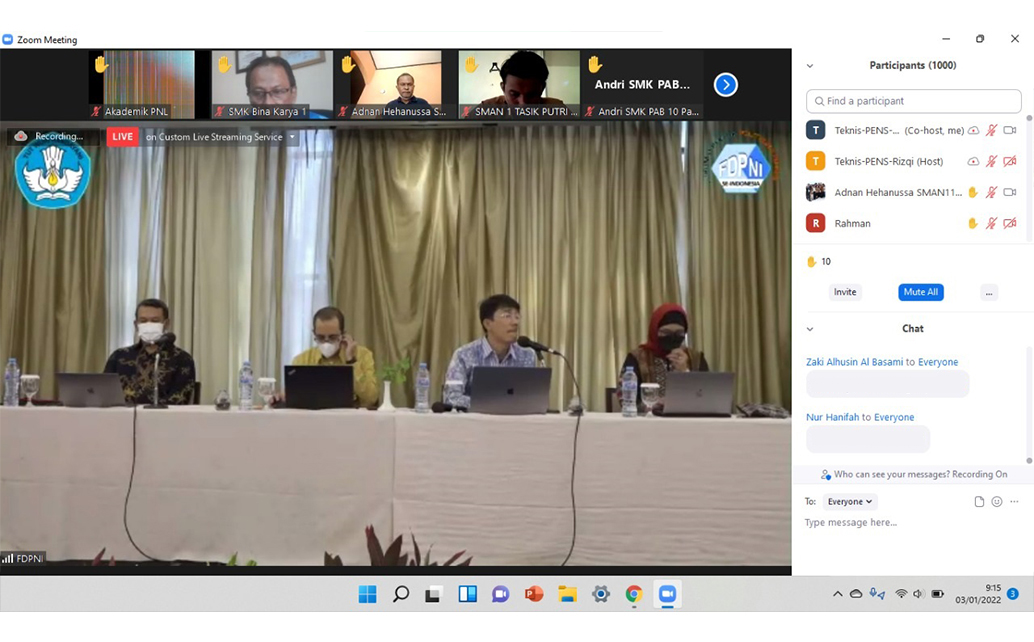Viewport: 1034px width, 642px height.
Task: Collapse the Participants panel chevron
Action: pos(810,66)
